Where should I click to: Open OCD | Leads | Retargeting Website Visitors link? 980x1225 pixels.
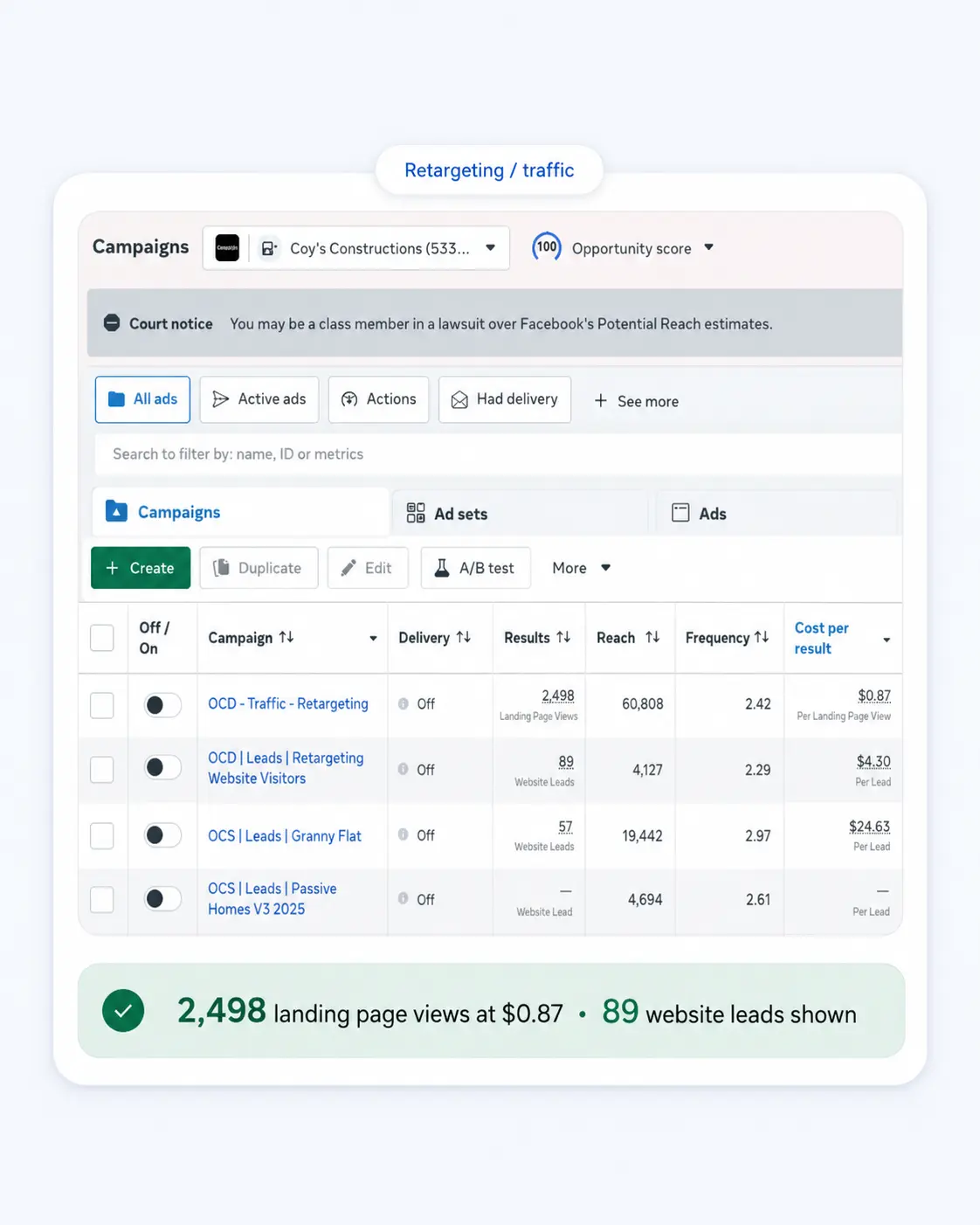coord(286,768)
